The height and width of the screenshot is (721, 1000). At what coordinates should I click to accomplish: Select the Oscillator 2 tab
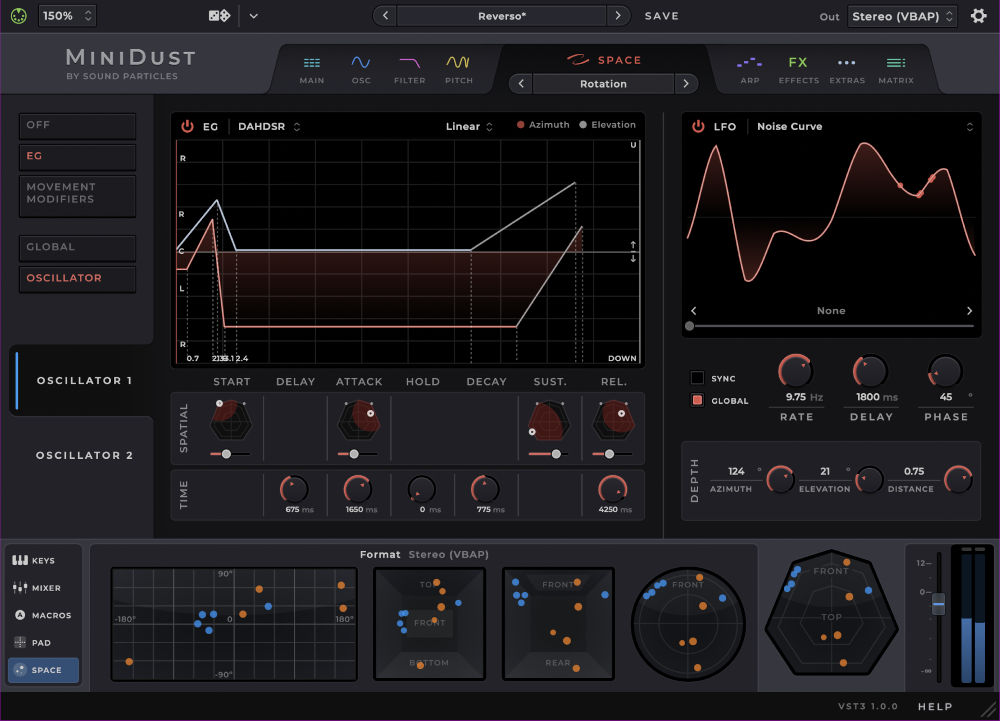pos(85,455)
